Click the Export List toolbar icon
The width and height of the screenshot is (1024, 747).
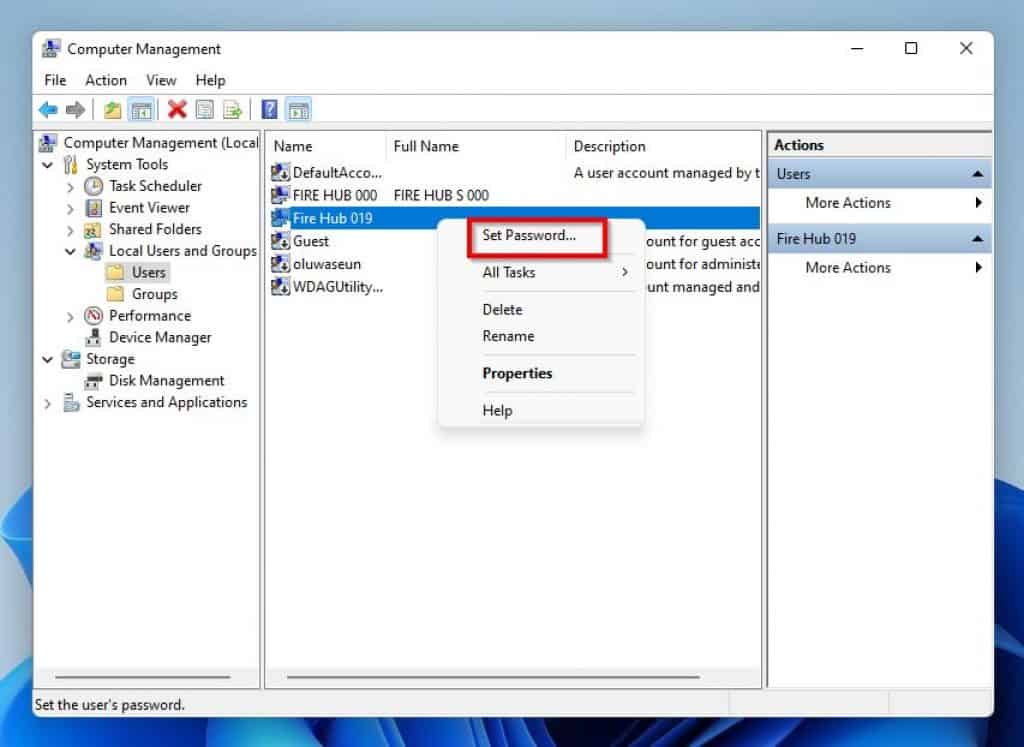[x=232, y=110]
